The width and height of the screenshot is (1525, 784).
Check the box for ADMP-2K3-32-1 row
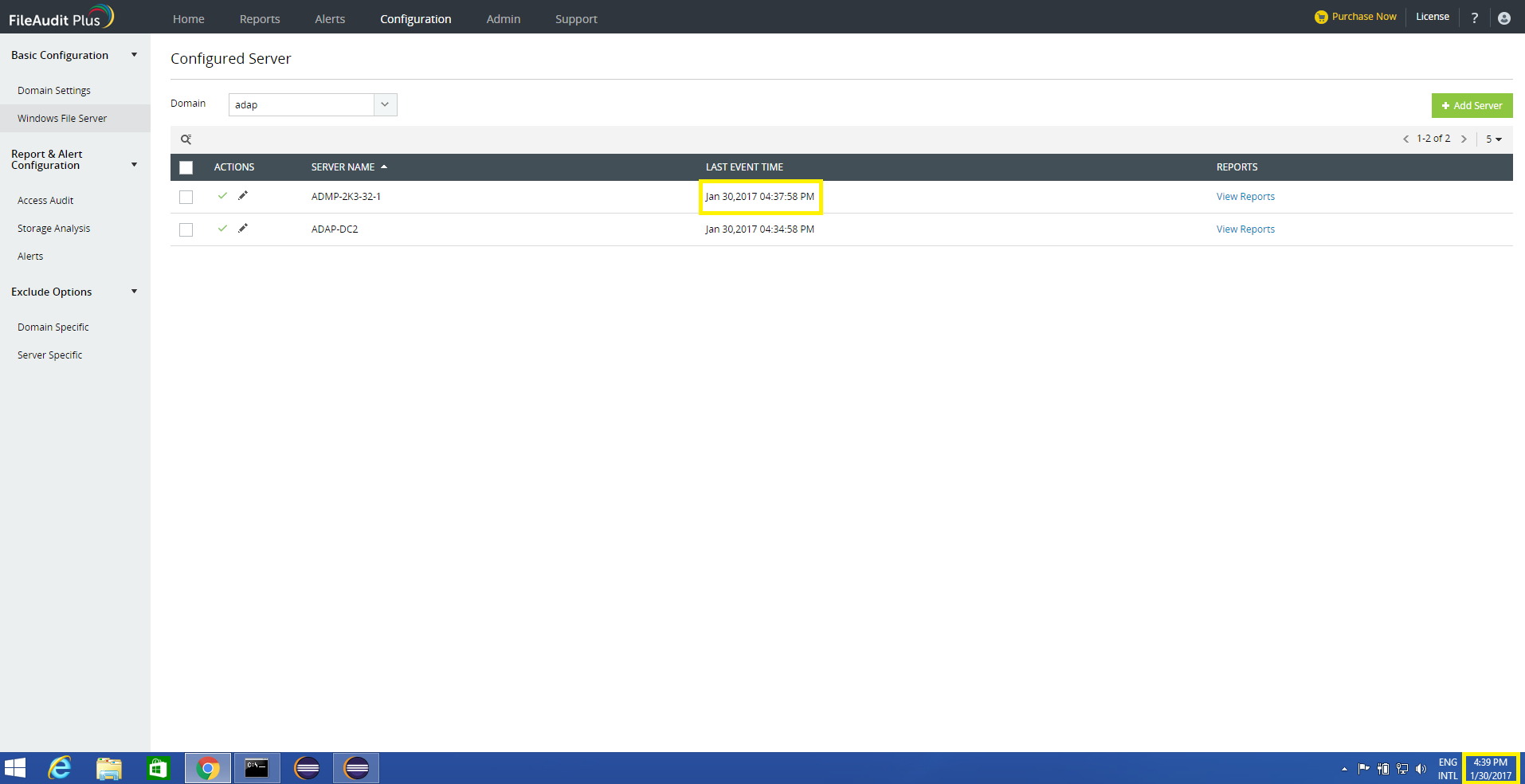(186, 197)
